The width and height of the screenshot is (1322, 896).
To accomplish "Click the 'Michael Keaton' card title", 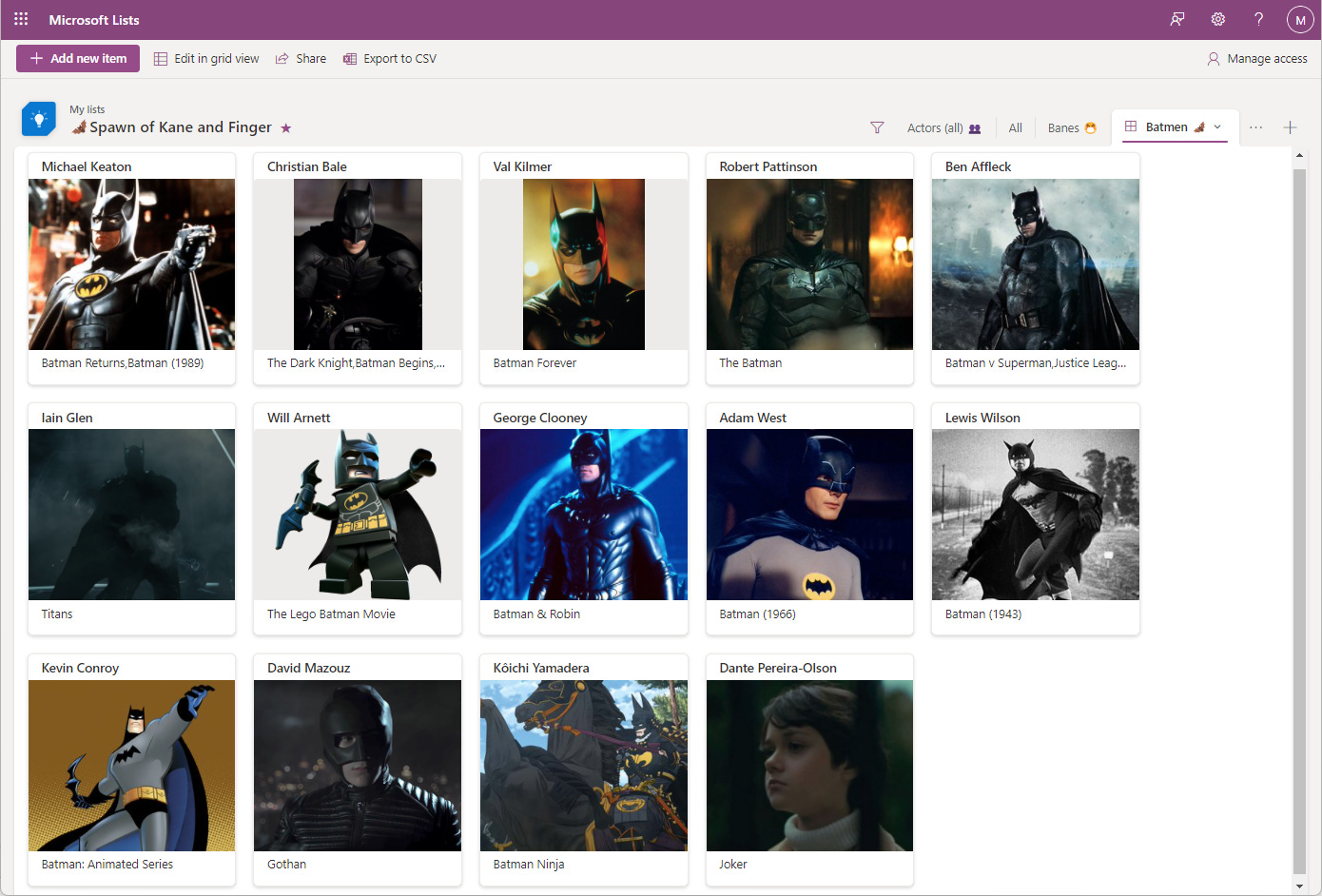I will tap(87, 166).
